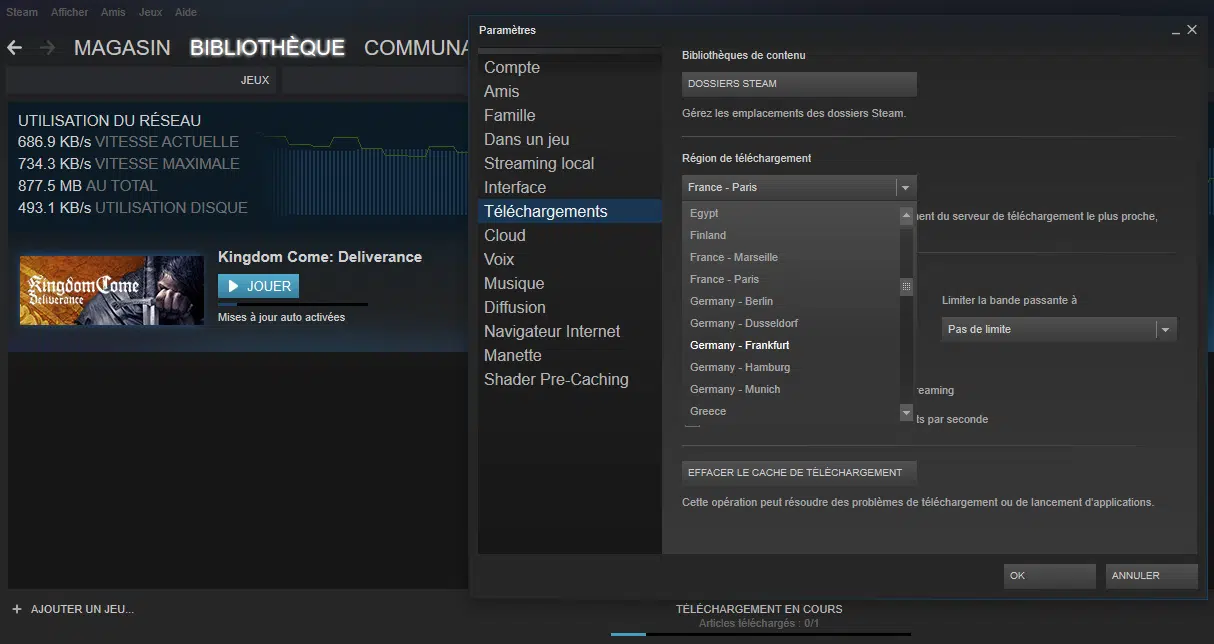
Task: Open Shader Pre-Caching settings
Action: pos(570,379)
